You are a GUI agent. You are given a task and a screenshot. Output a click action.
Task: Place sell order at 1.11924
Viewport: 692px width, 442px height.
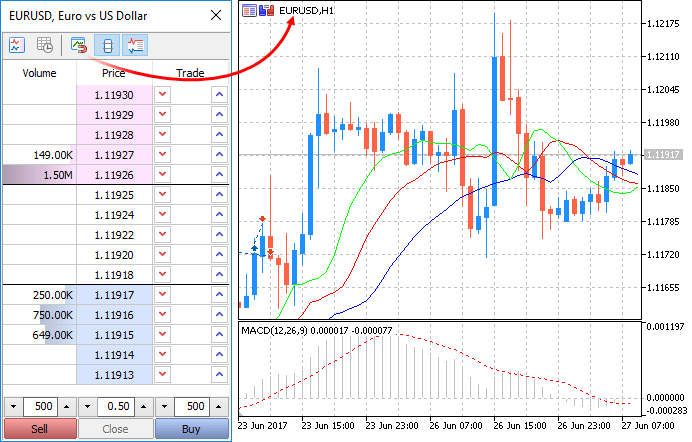[x=162, y=214]
